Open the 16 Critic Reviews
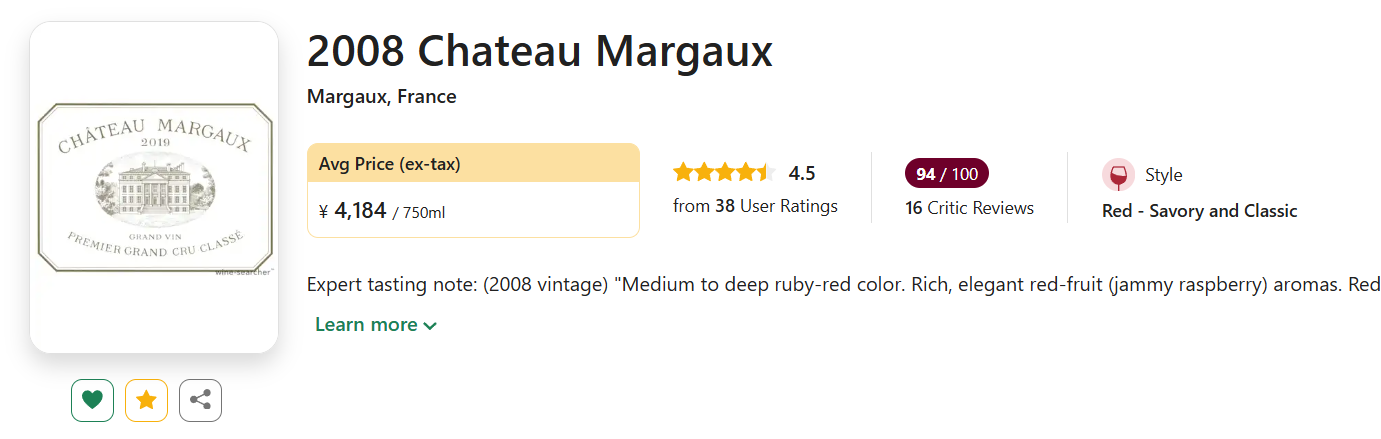 pos(969,208)
